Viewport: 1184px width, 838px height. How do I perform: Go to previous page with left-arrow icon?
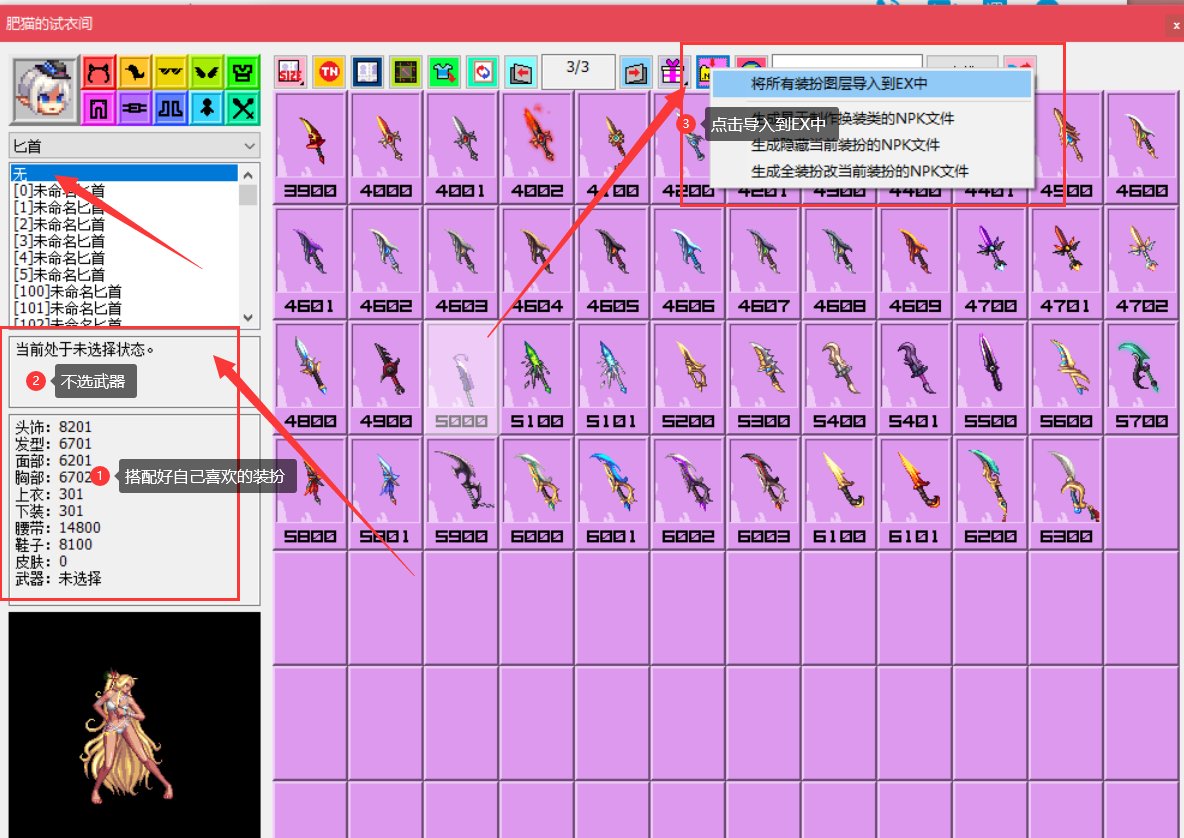(x=521, y=72)
